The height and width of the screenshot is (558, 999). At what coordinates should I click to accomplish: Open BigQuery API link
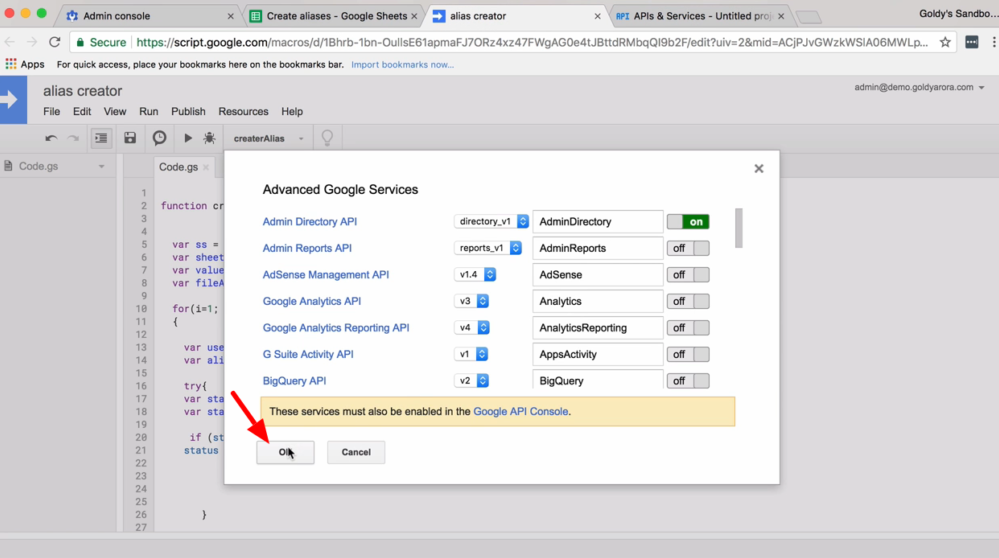[x=294, y=381]
